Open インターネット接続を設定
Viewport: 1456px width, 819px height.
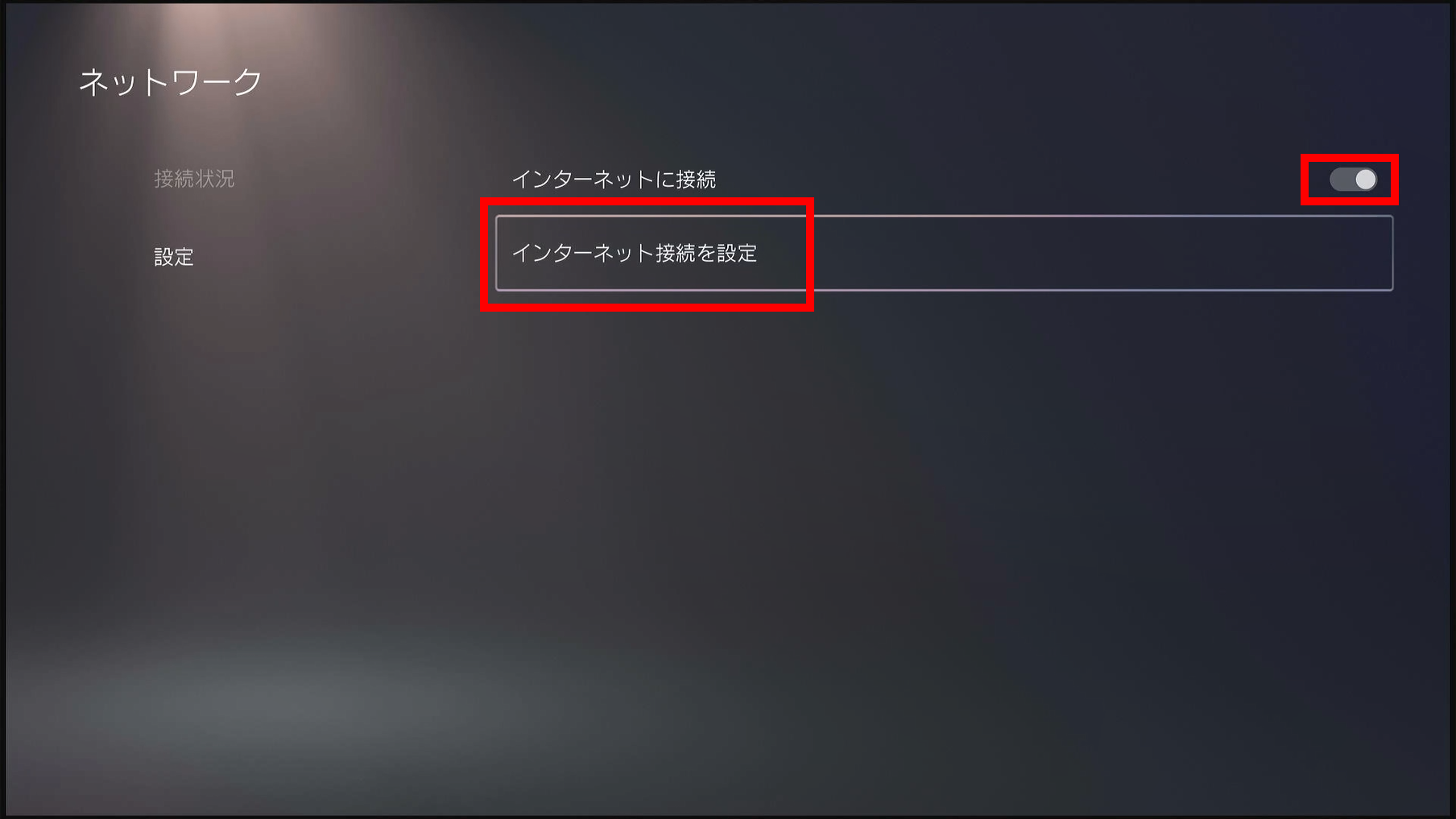point(944,253)
